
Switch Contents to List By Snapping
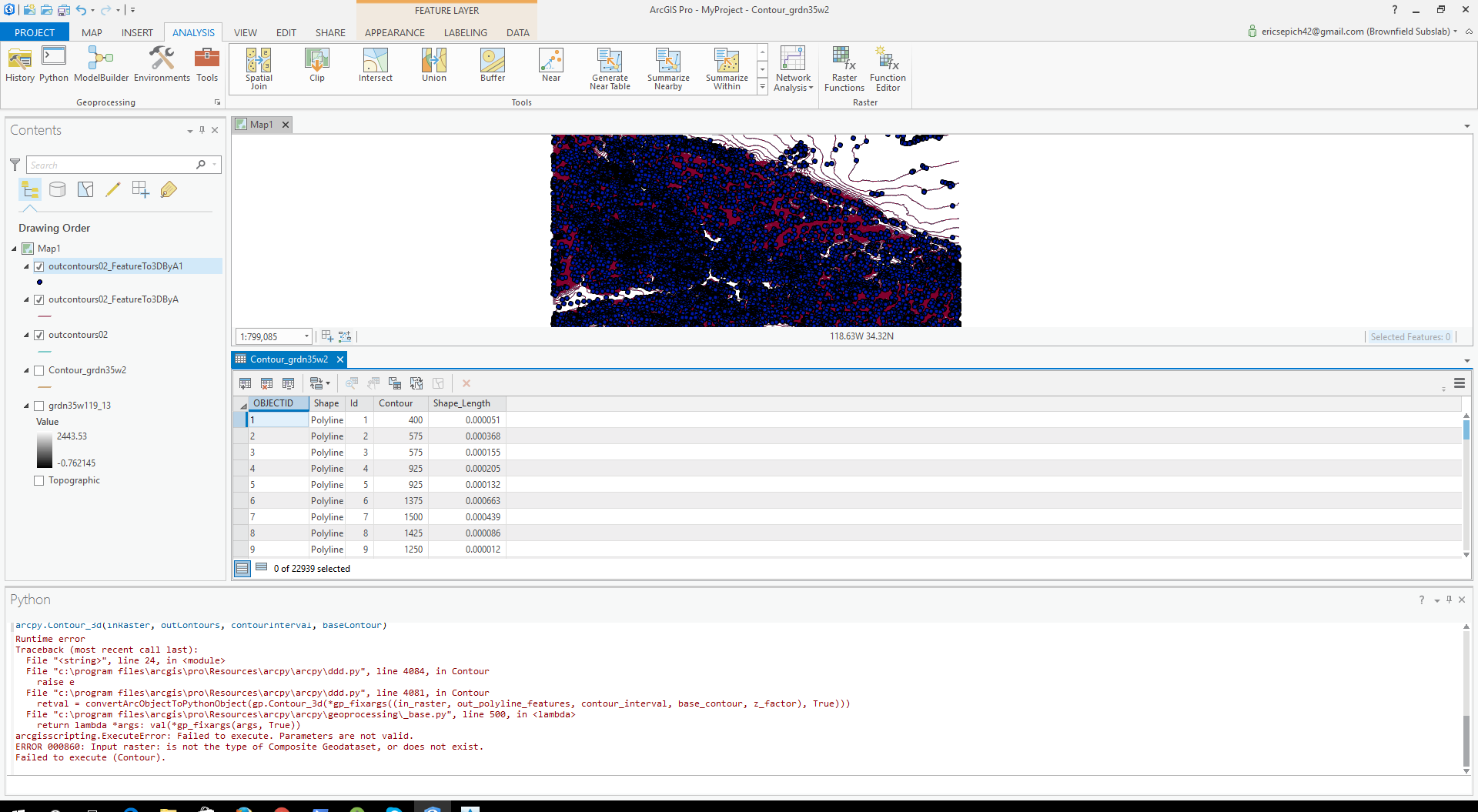pyautogui.click(x=141, y=189)
